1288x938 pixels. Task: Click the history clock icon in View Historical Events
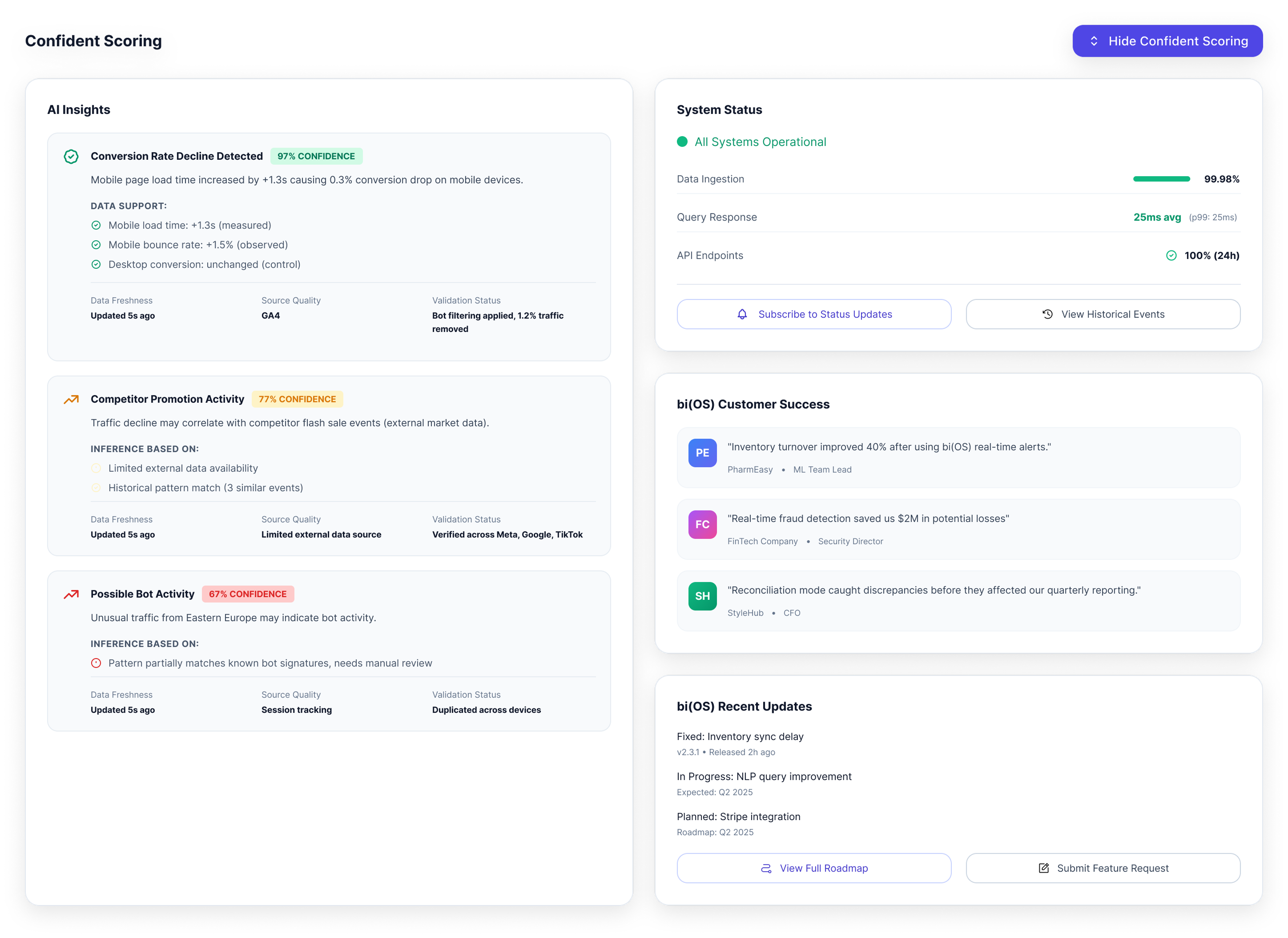pos(1047,314)
